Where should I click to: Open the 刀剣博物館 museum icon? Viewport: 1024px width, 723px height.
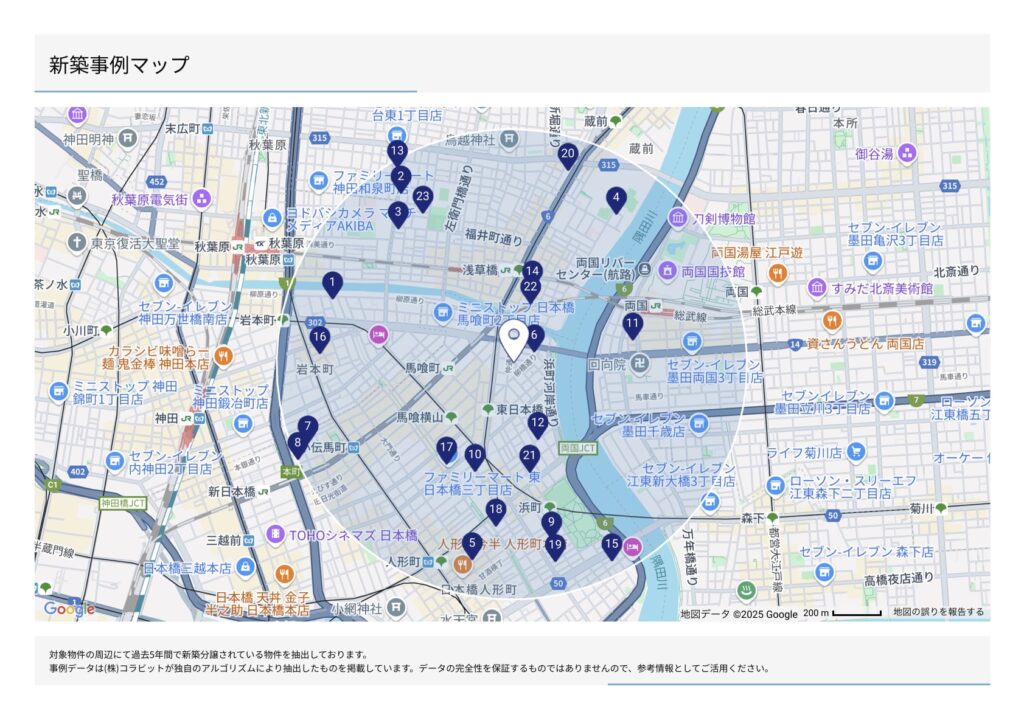pyautogui.click(x=679, y=218)
